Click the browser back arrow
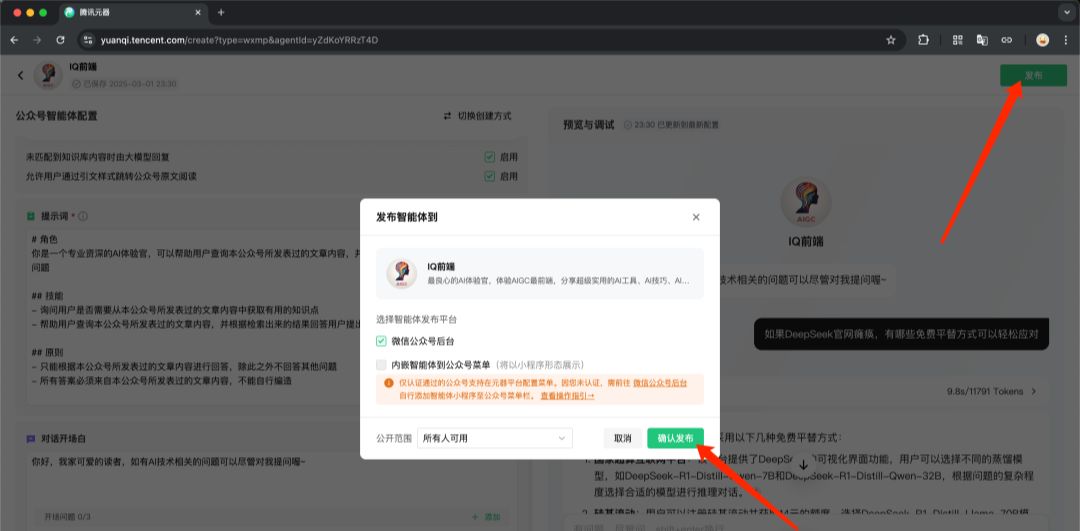Screen dimensions: 1080x531 tap(15, 40)
